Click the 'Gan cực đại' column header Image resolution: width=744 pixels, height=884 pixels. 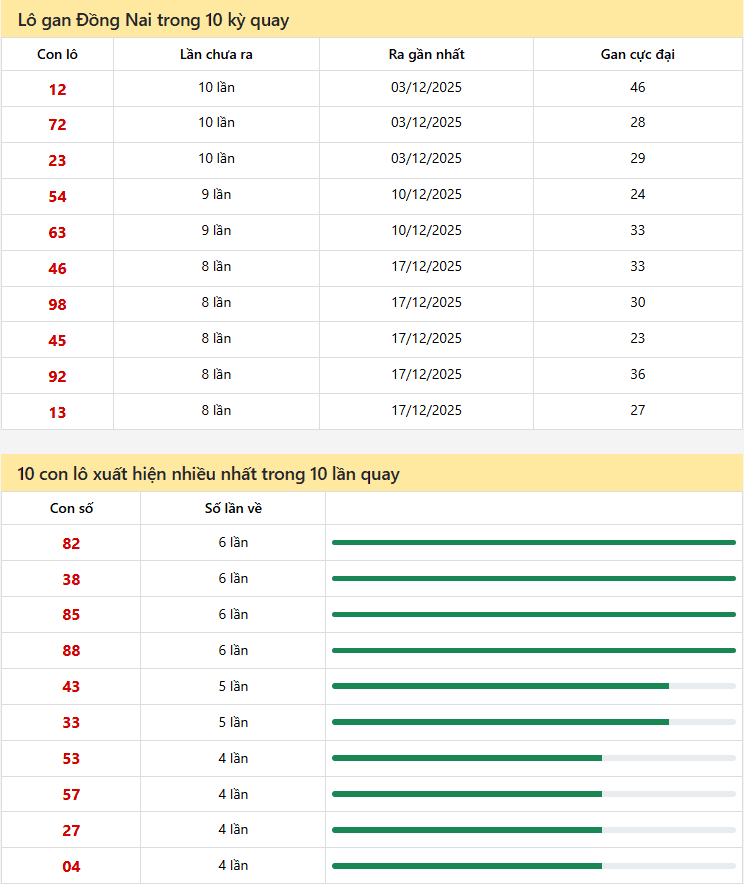(x=637, y=54)
